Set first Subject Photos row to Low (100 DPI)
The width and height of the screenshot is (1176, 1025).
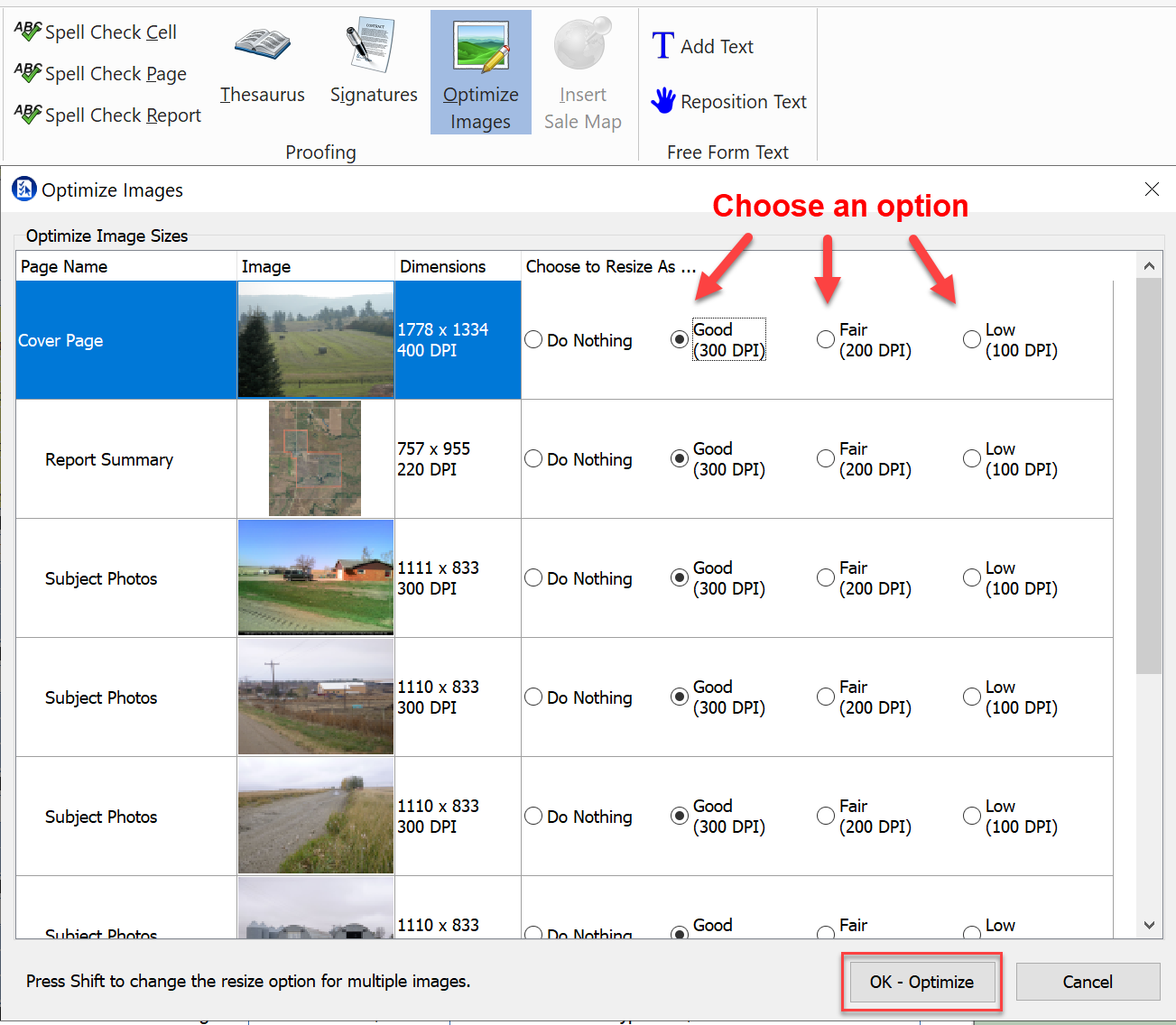point(972,578)
